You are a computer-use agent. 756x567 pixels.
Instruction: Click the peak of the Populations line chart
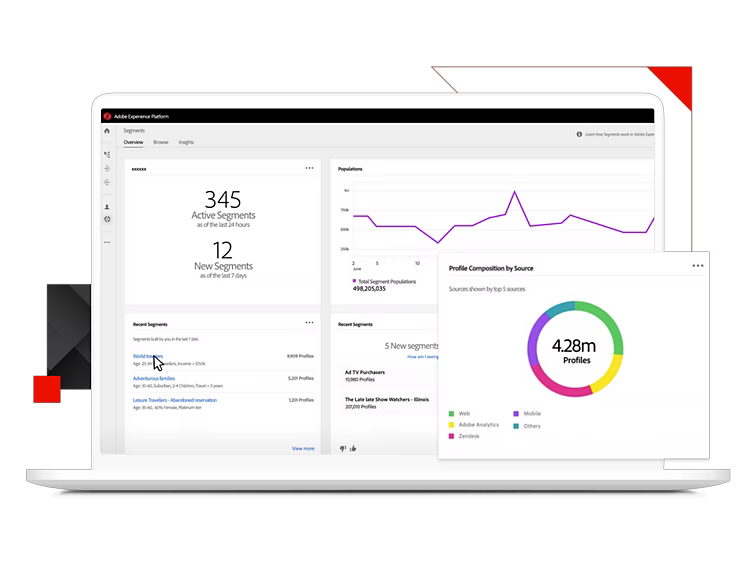(x=514, y=192)
